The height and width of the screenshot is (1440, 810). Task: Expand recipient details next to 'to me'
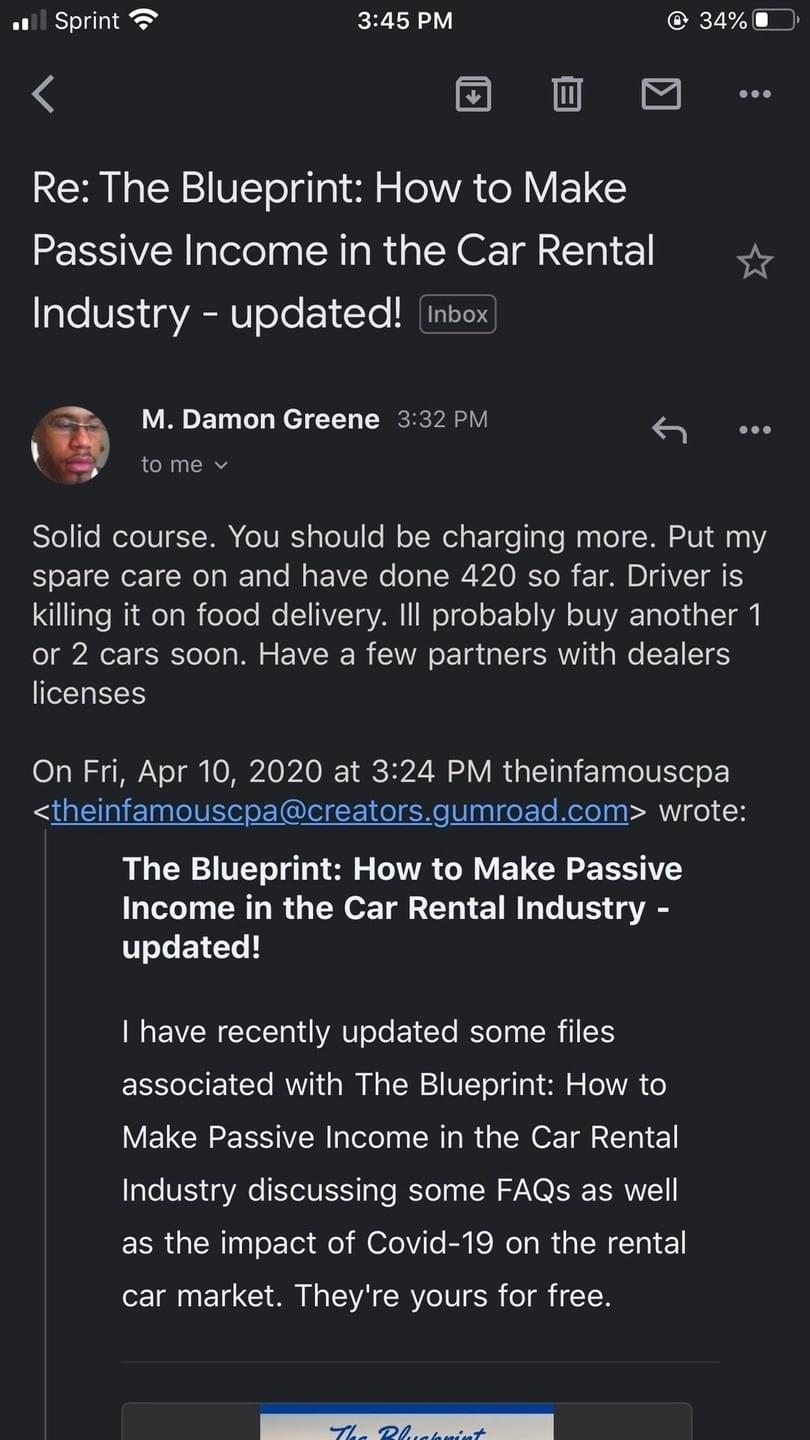(222, 465)
